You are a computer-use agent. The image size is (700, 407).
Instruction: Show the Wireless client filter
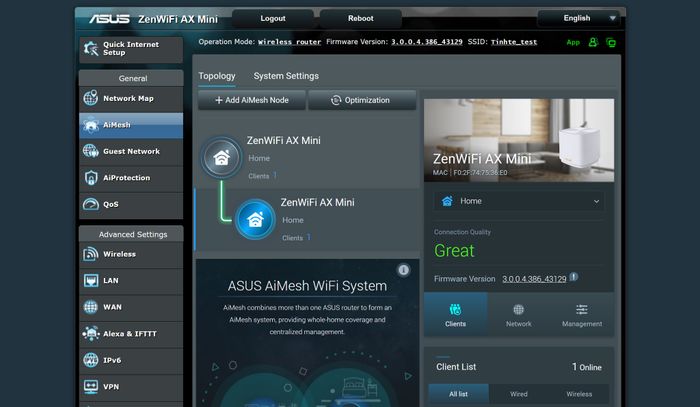click(579, 394)
